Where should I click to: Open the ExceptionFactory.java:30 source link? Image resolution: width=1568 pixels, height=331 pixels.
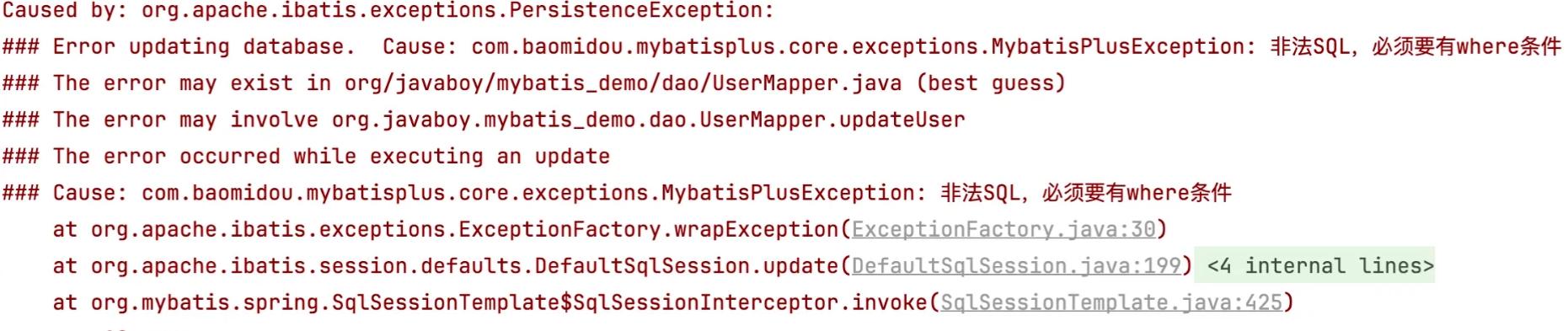[1003, 229]
